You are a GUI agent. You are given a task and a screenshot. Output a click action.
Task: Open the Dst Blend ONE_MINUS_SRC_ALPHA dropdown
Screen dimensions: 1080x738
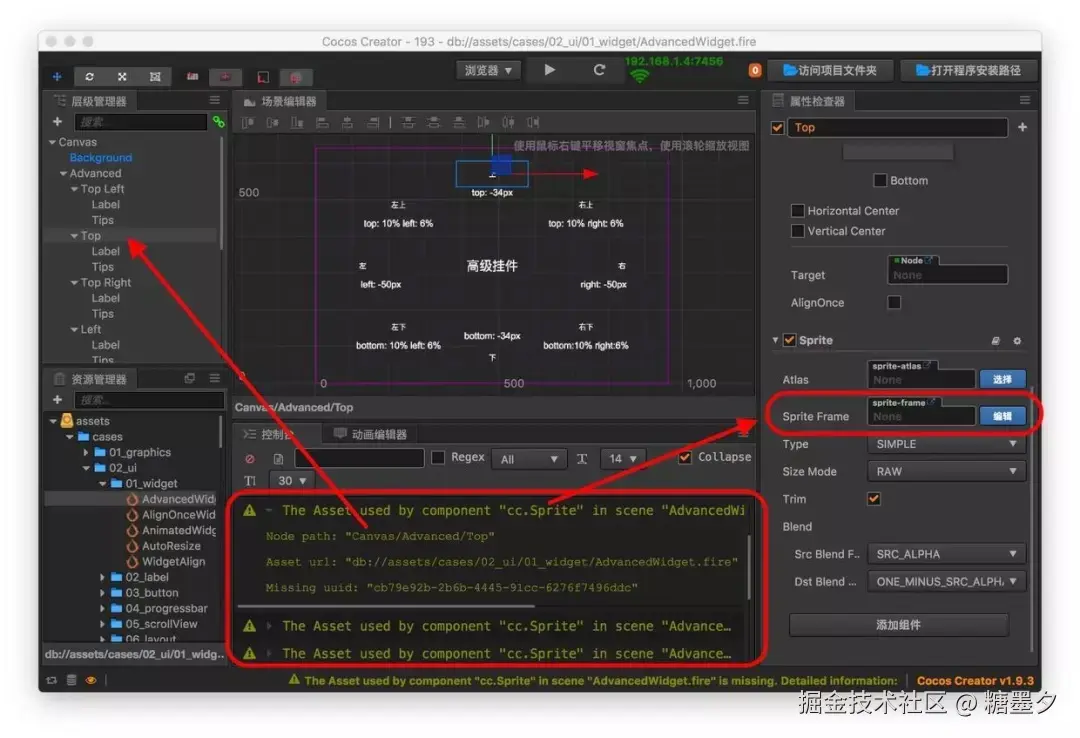pyautogui.click(x=946, y=582)
